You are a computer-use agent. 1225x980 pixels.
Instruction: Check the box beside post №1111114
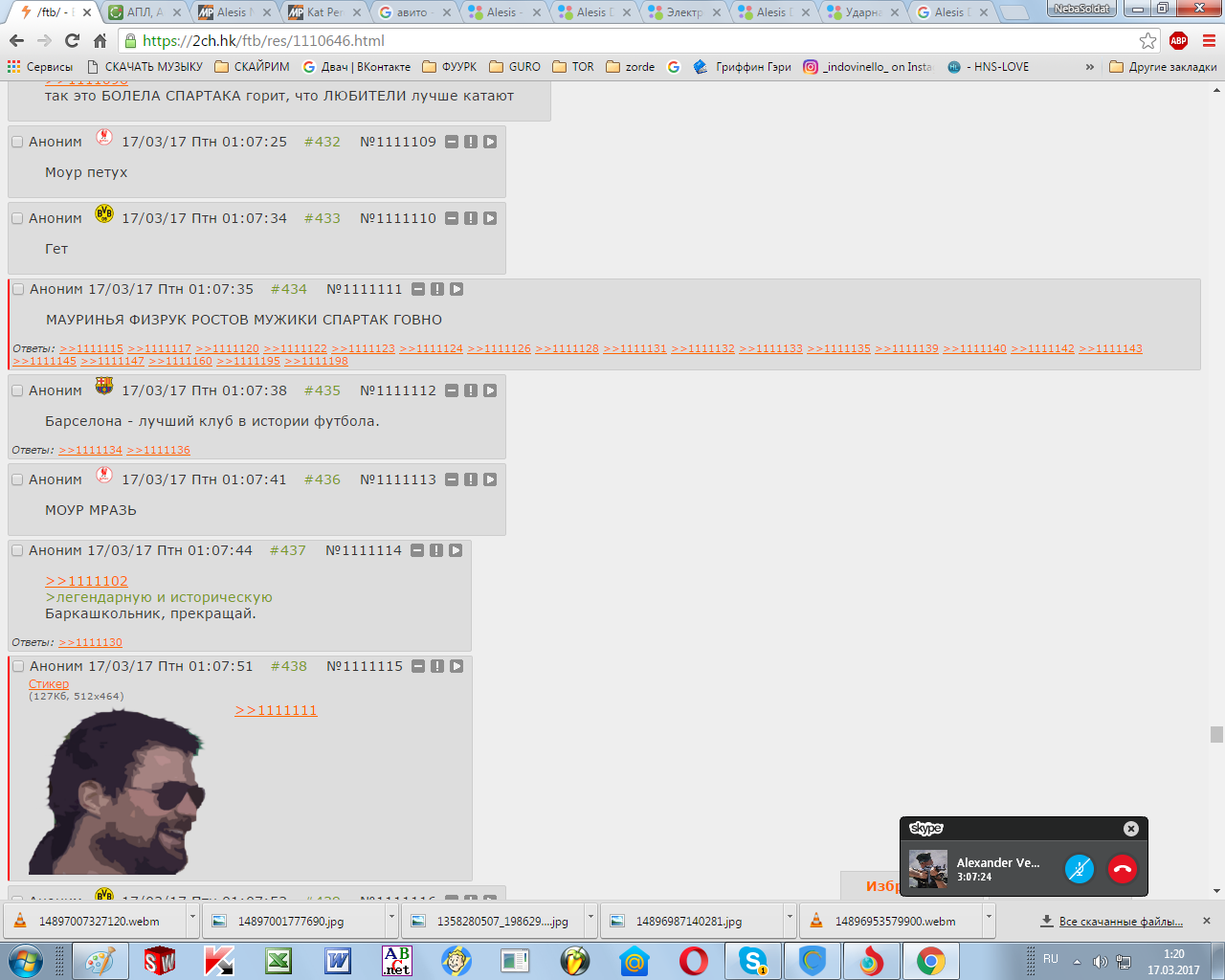(x=17, y=550)
